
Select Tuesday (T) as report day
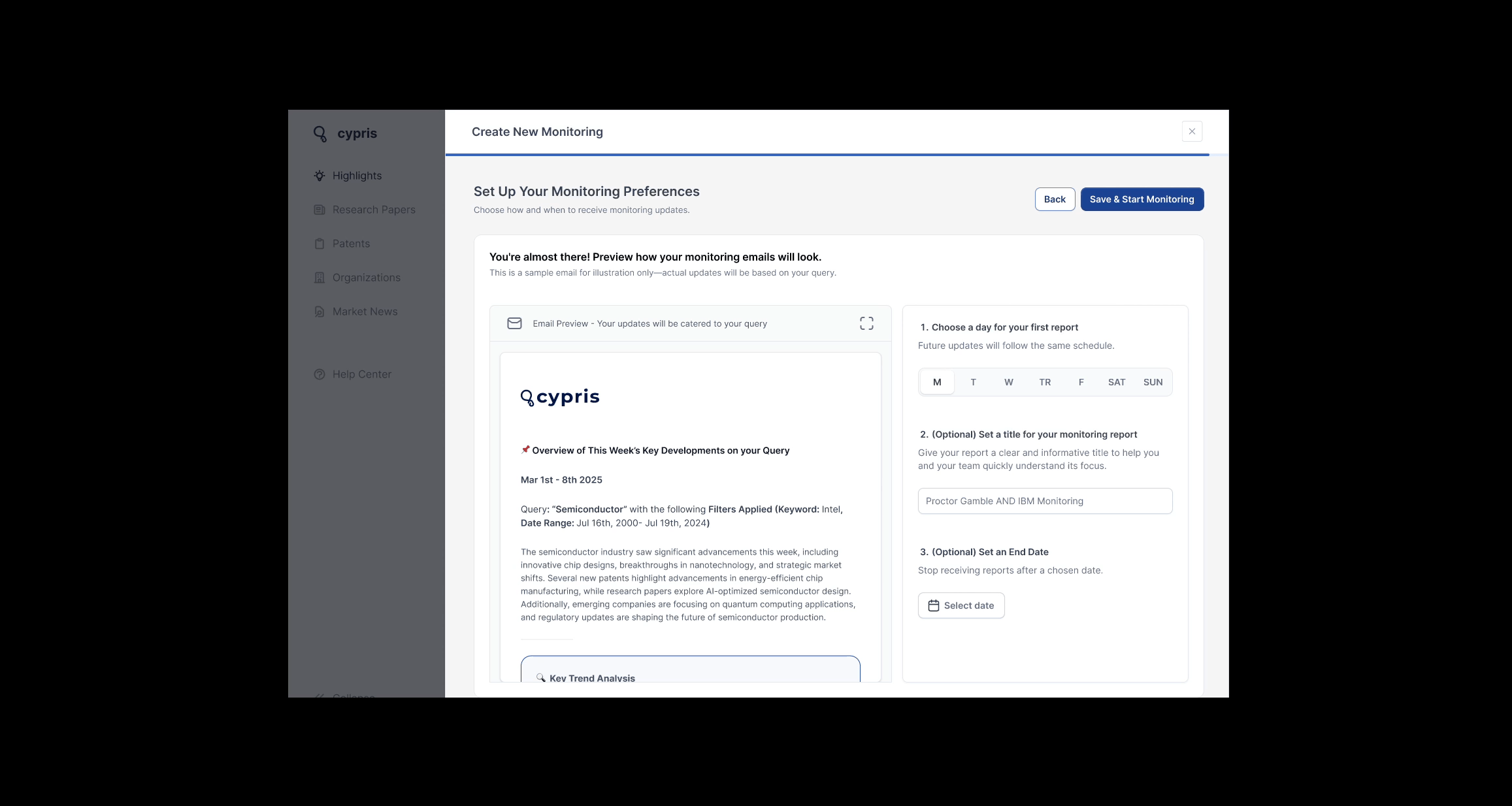(973, 382)
